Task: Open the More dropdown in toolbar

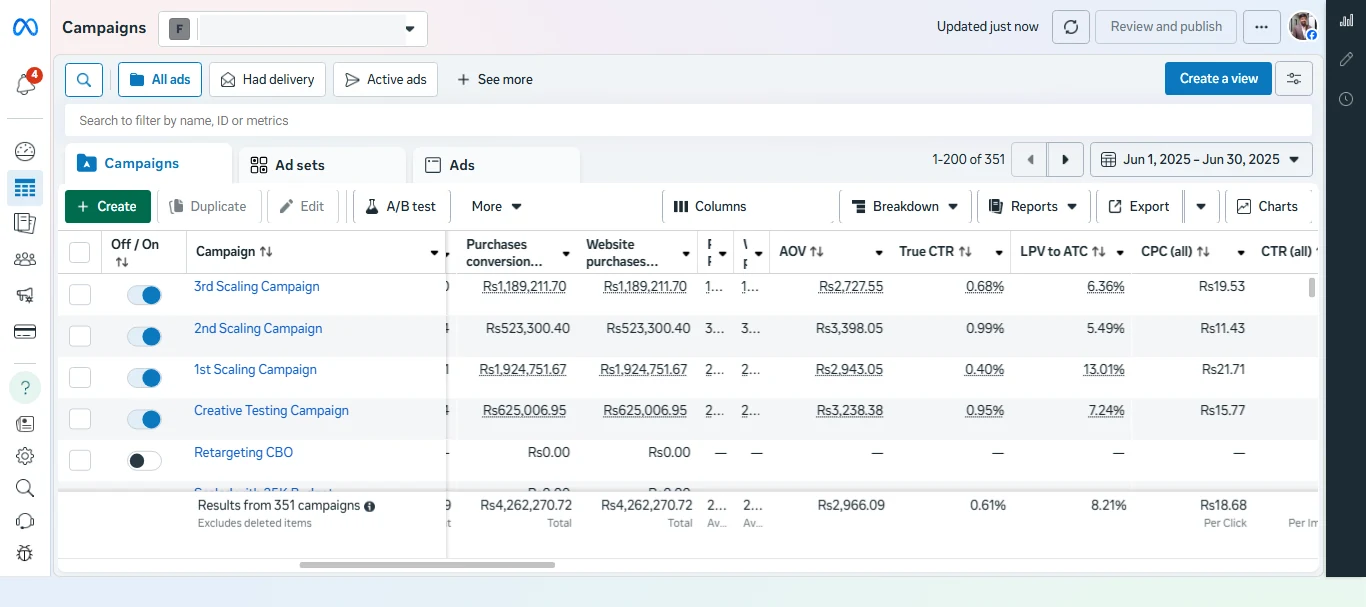Action: pyautogui.click(x=497, y=206)
